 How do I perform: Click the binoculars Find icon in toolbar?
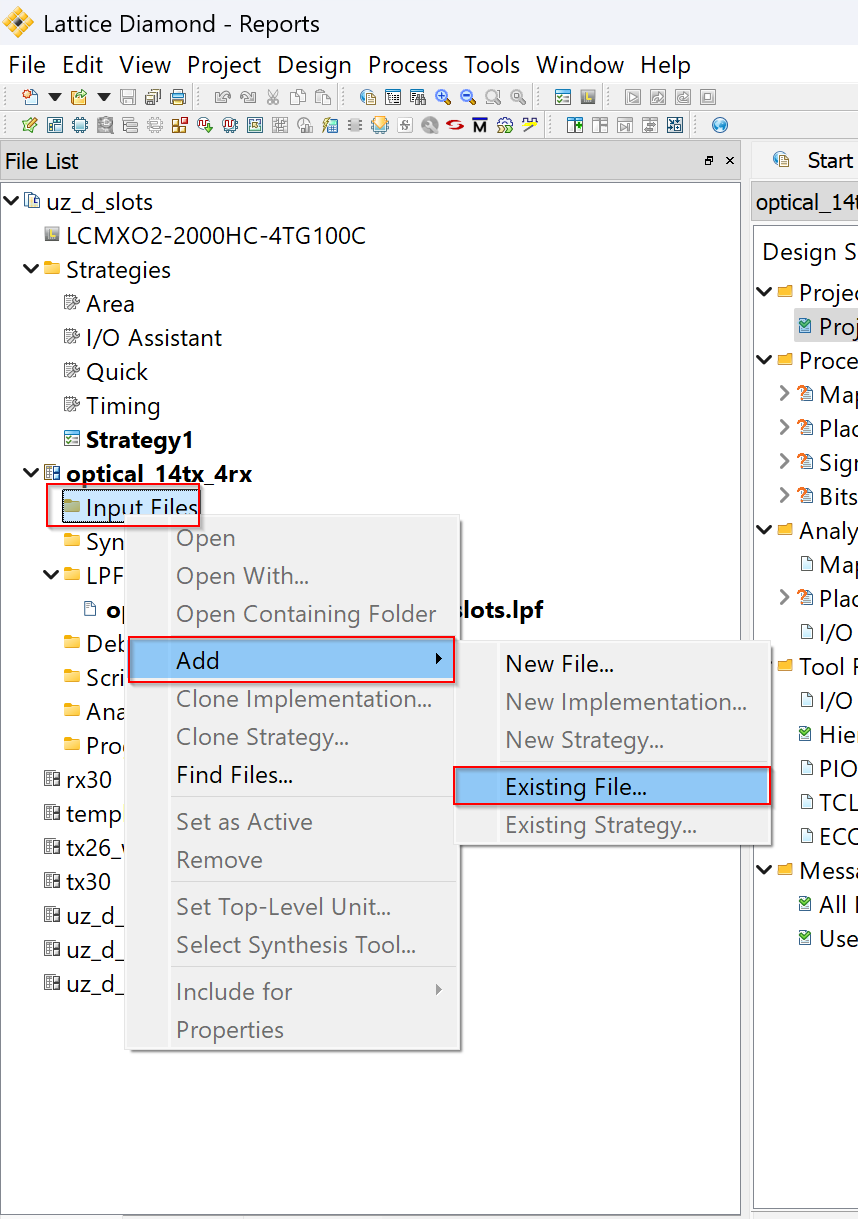(x=418, y=97)
